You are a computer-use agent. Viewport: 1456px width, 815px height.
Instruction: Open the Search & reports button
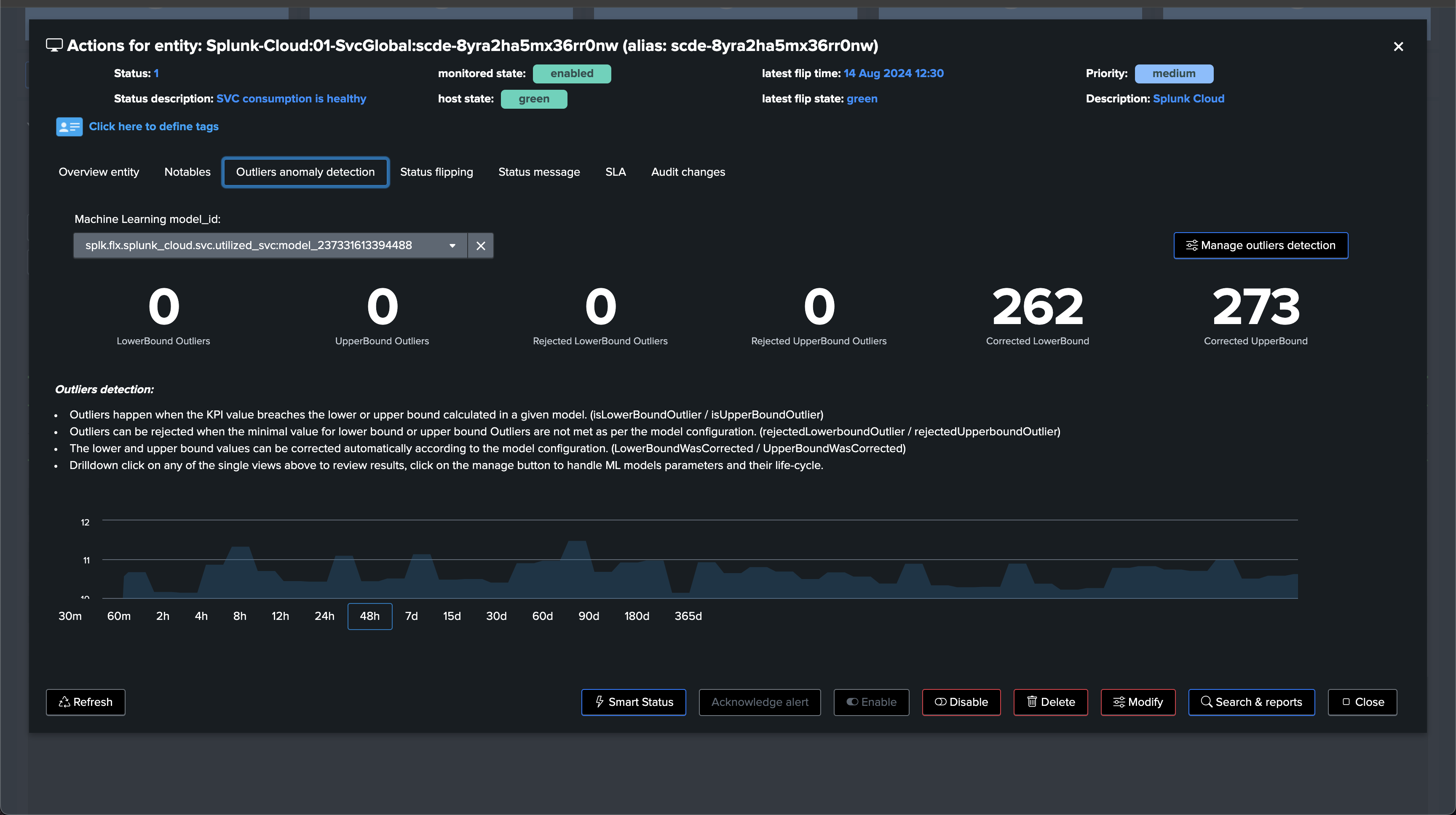1251,702
